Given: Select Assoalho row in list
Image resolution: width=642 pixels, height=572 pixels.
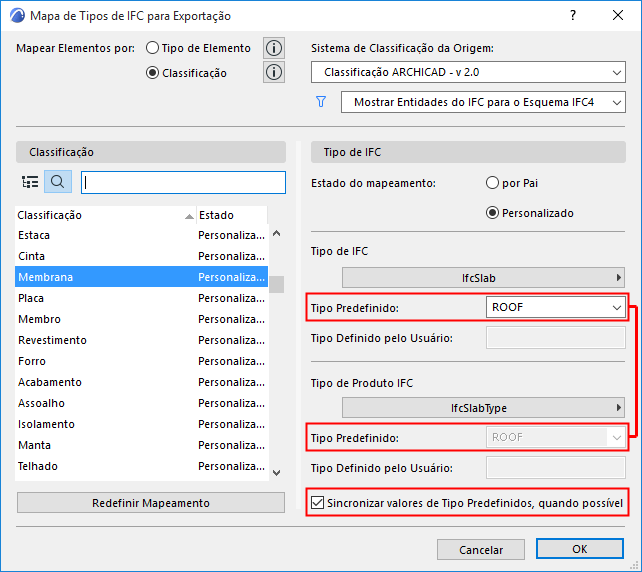Looking at the screenshot, I should point(142,403).
